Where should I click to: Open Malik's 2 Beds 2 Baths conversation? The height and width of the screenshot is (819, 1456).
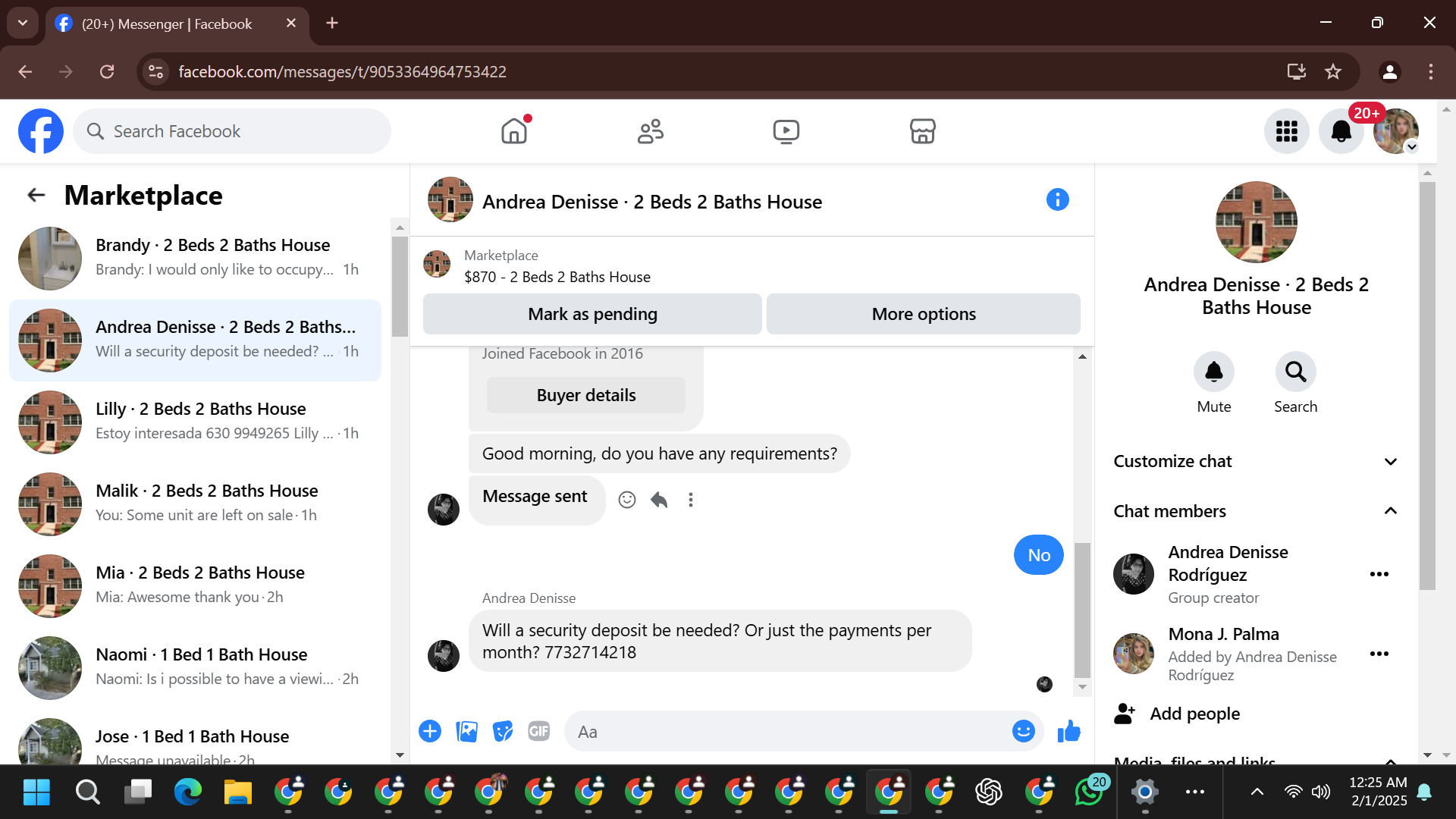196,504
